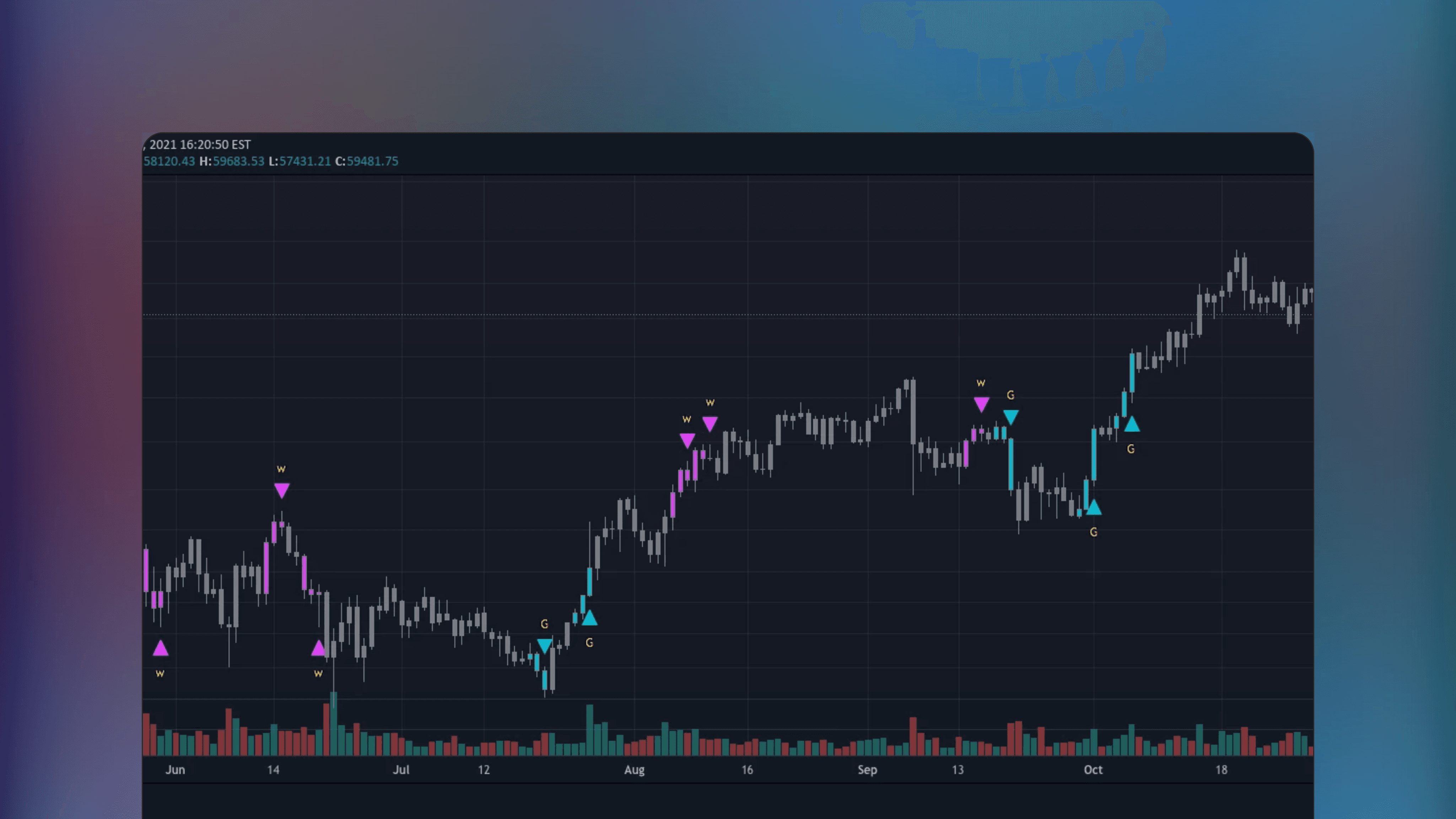Click the Oct date axis label
This screenshot has height=819, width=1456.
(1093, 770)
